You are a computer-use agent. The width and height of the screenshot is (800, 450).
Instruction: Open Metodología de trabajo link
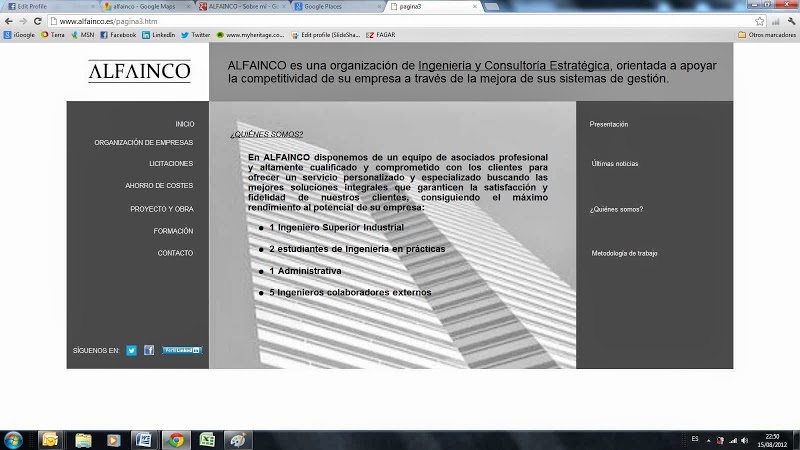click(x=624, y=253)
